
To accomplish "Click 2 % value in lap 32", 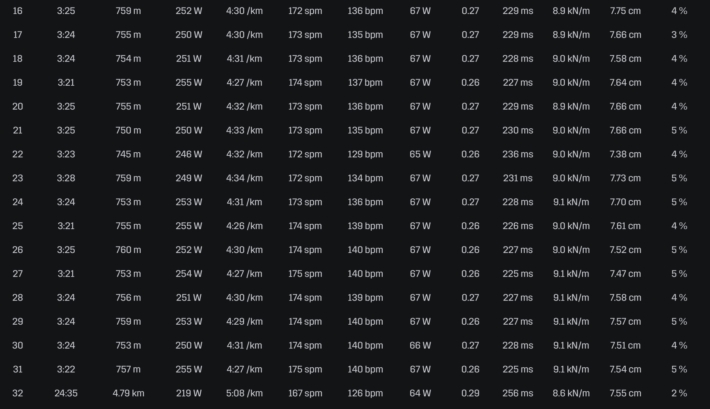I will [679, 393].
